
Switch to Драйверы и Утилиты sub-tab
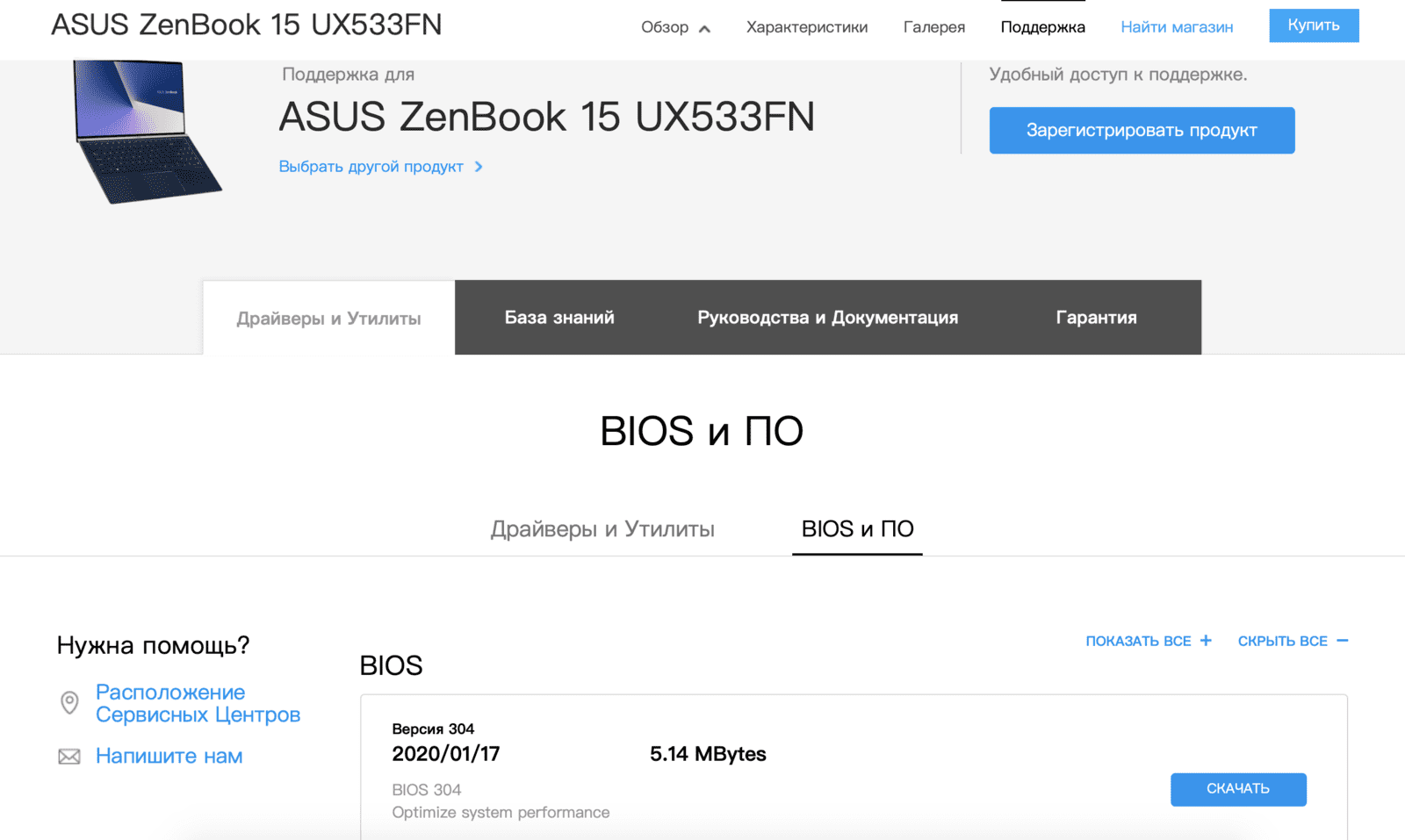tap(602, 529)
